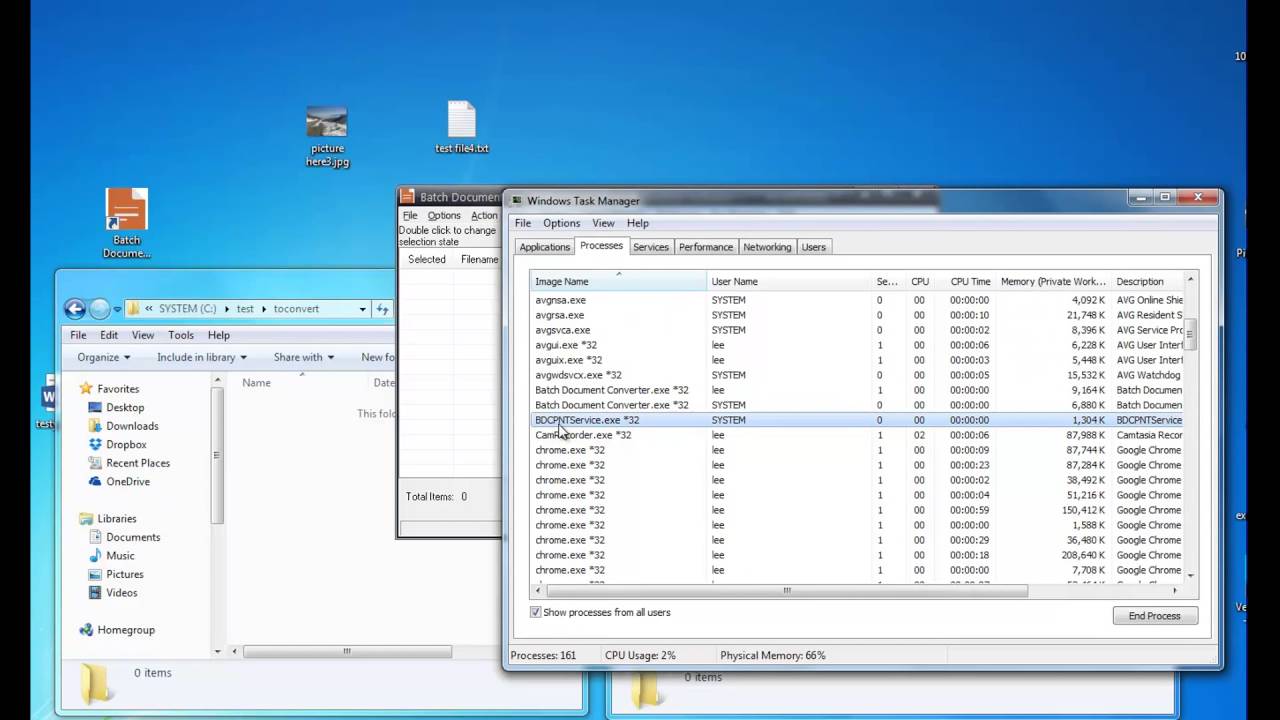The image size is (1280, 720).
Task: Open File menu in Batch Document Converter
Action: (409, 215)
